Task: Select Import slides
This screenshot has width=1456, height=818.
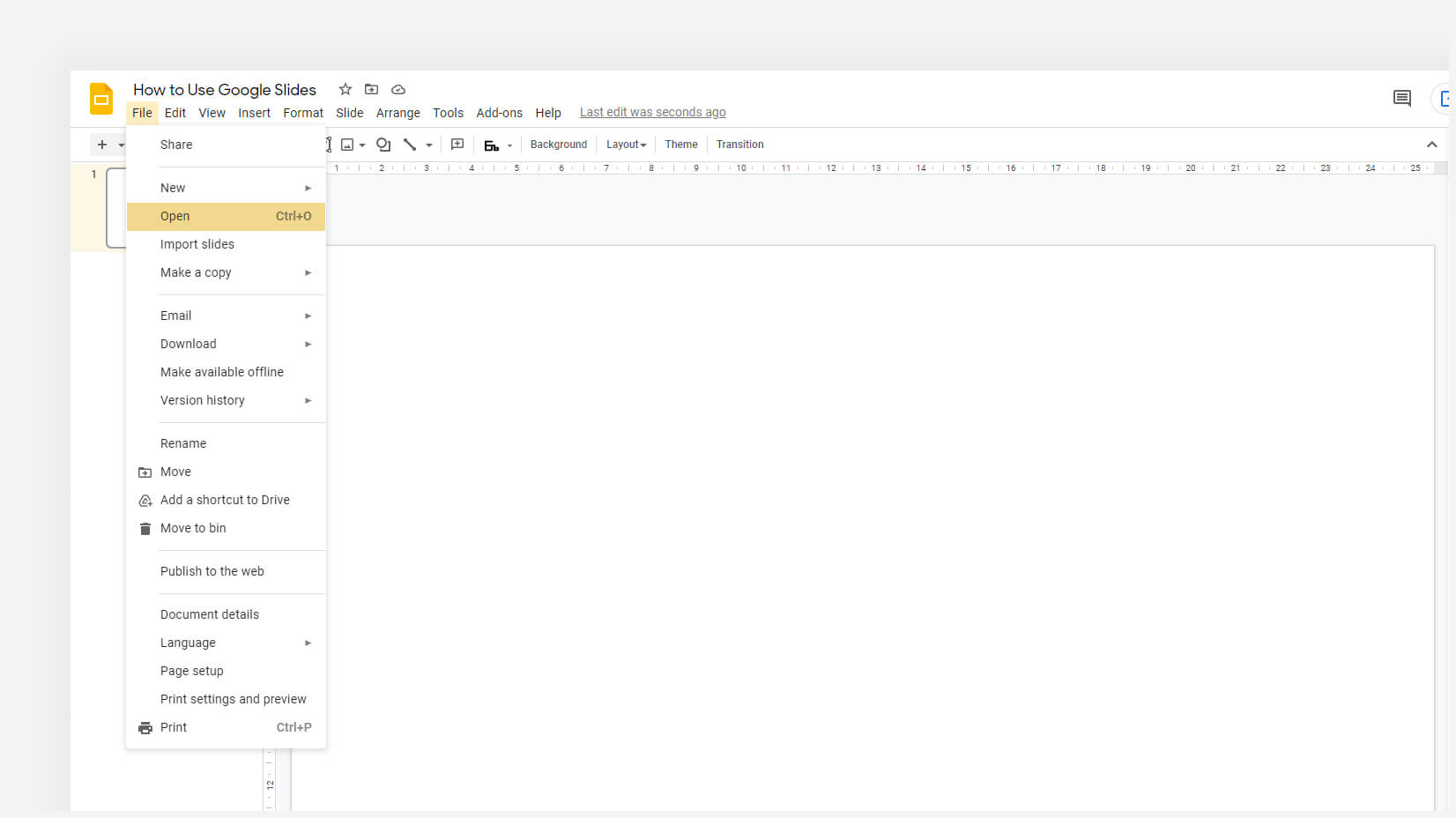Action: point(226,244)
